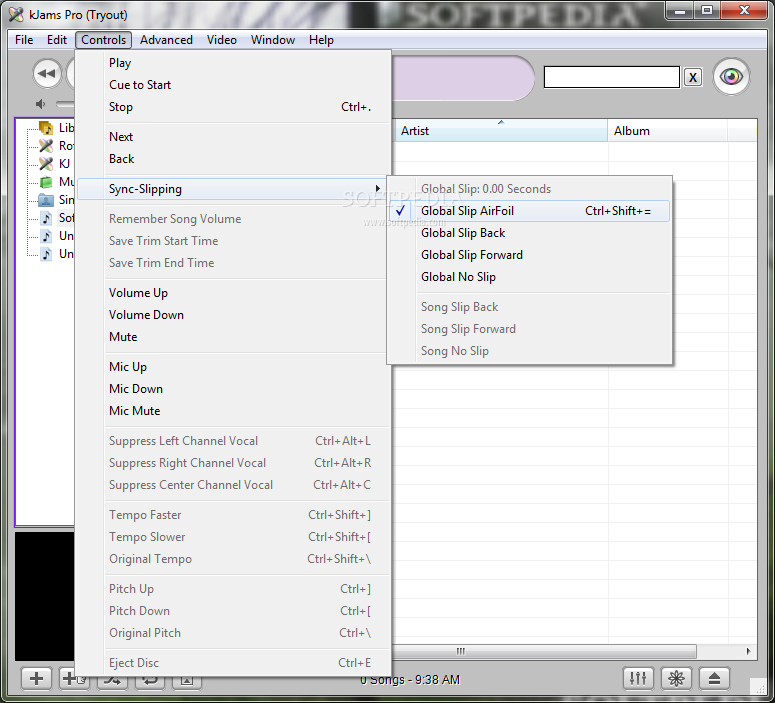Click the eject button at the bottom right
Screen dimensions: 775x703
714,678
